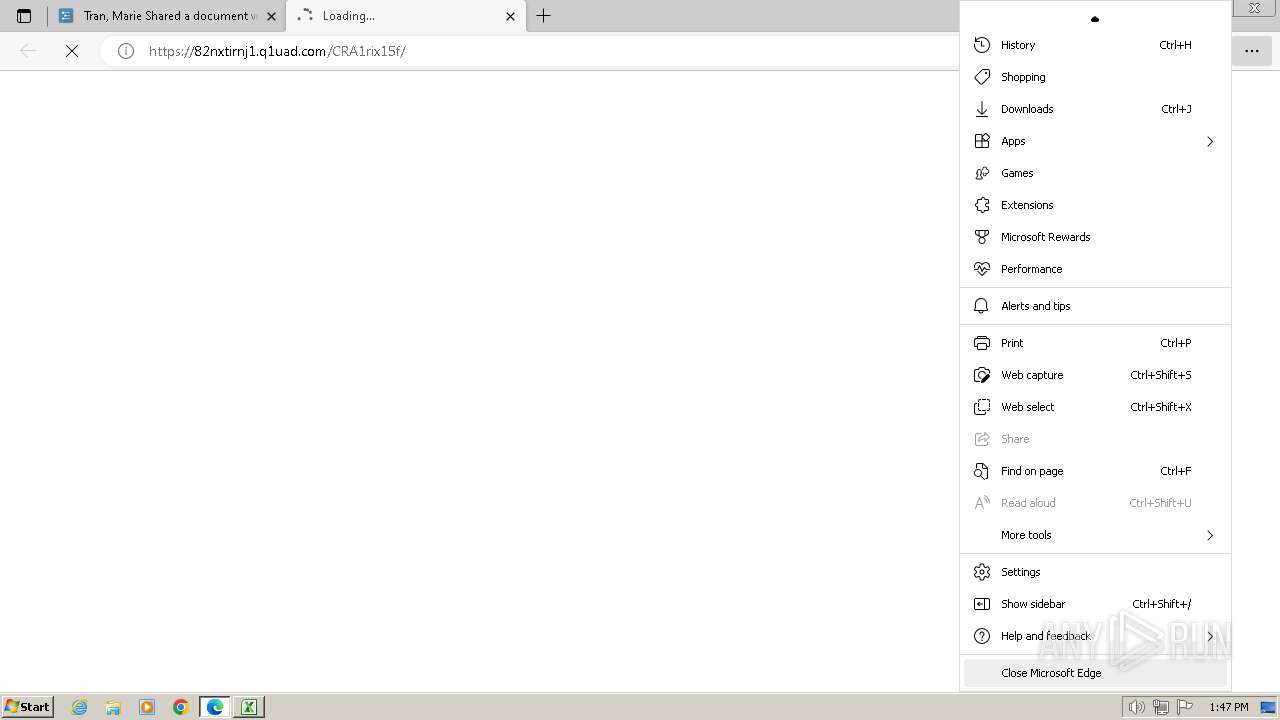Click the Apps grid icon

point(982,141)
